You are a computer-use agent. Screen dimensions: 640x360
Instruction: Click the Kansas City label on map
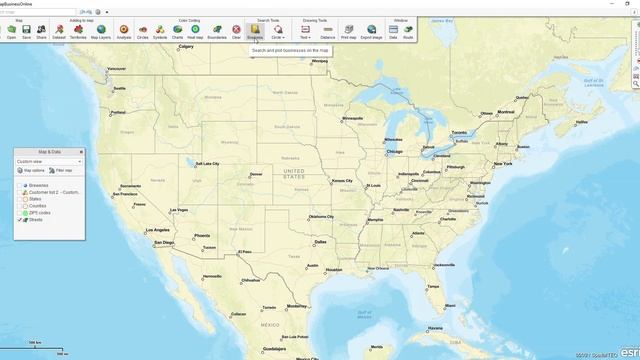[342, 180]
